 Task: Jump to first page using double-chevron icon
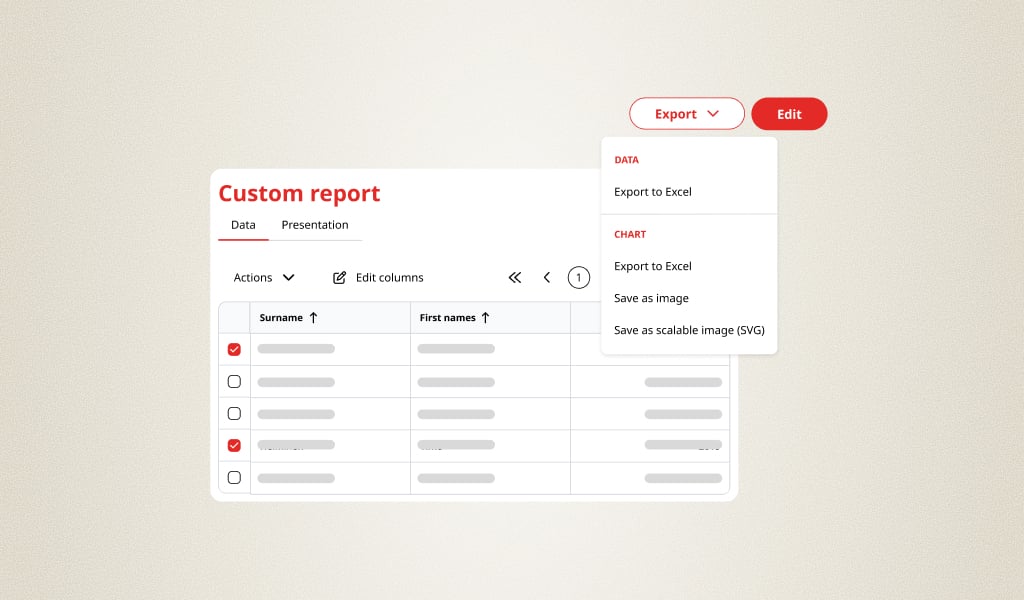click(x=515, y=277)
